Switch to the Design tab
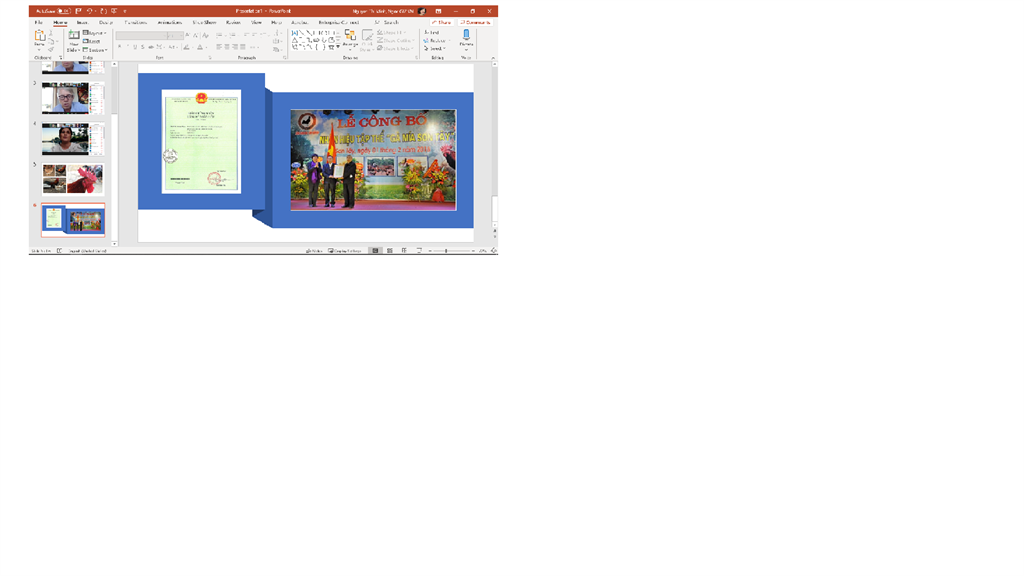 click(106, 22)
